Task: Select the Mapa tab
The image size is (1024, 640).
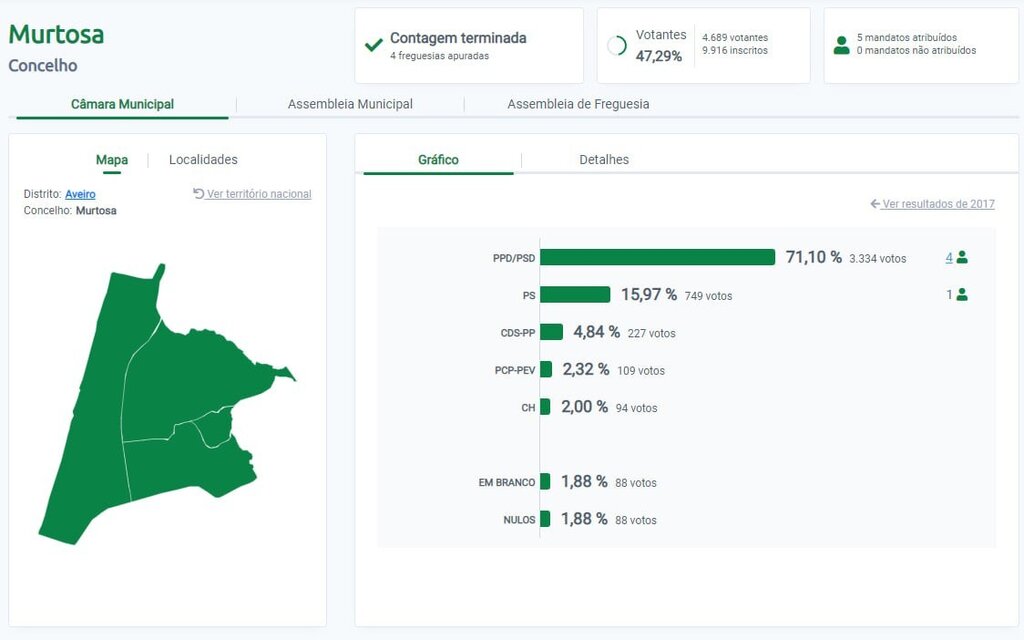Action: coord(112,159)
